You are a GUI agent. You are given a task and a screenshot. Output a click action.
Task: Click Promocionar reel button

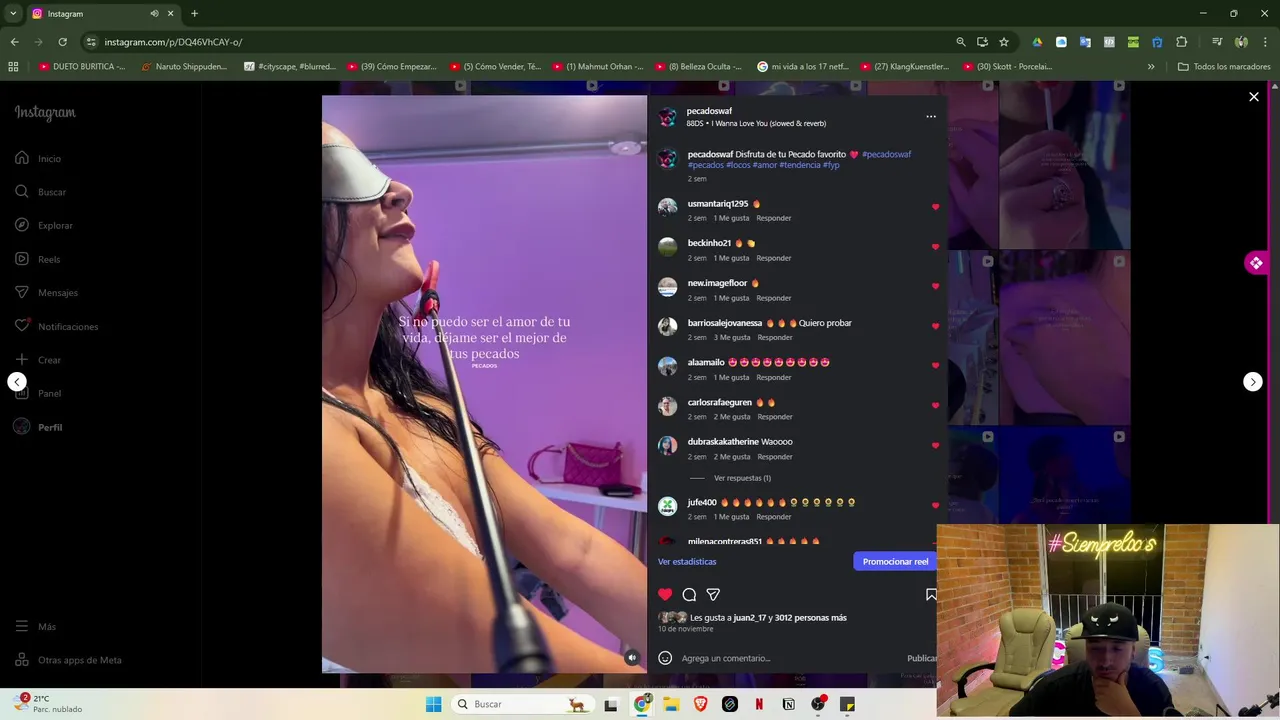pos(895,561)
